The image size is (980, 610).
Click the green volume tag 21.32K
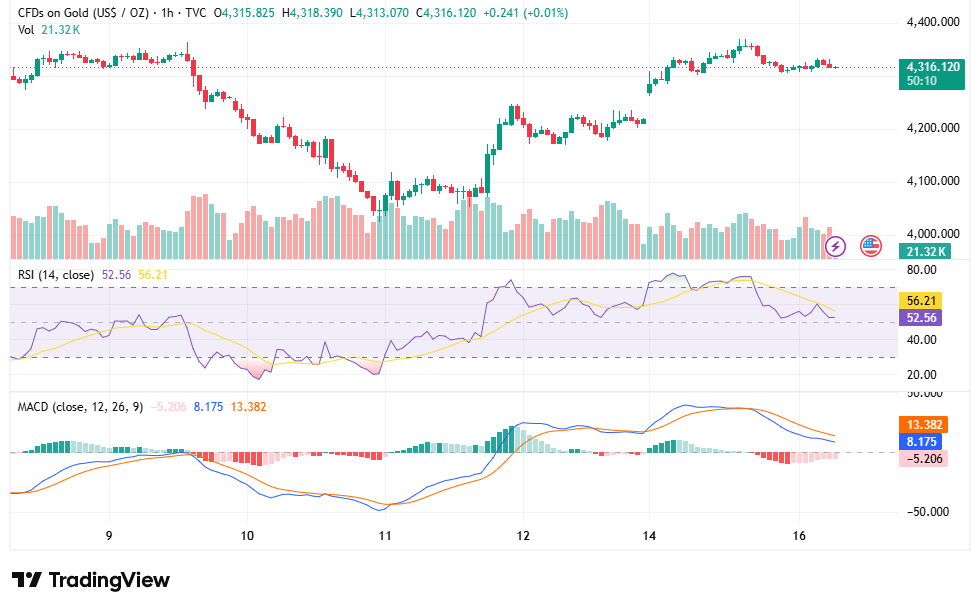(x=925, y=252)
